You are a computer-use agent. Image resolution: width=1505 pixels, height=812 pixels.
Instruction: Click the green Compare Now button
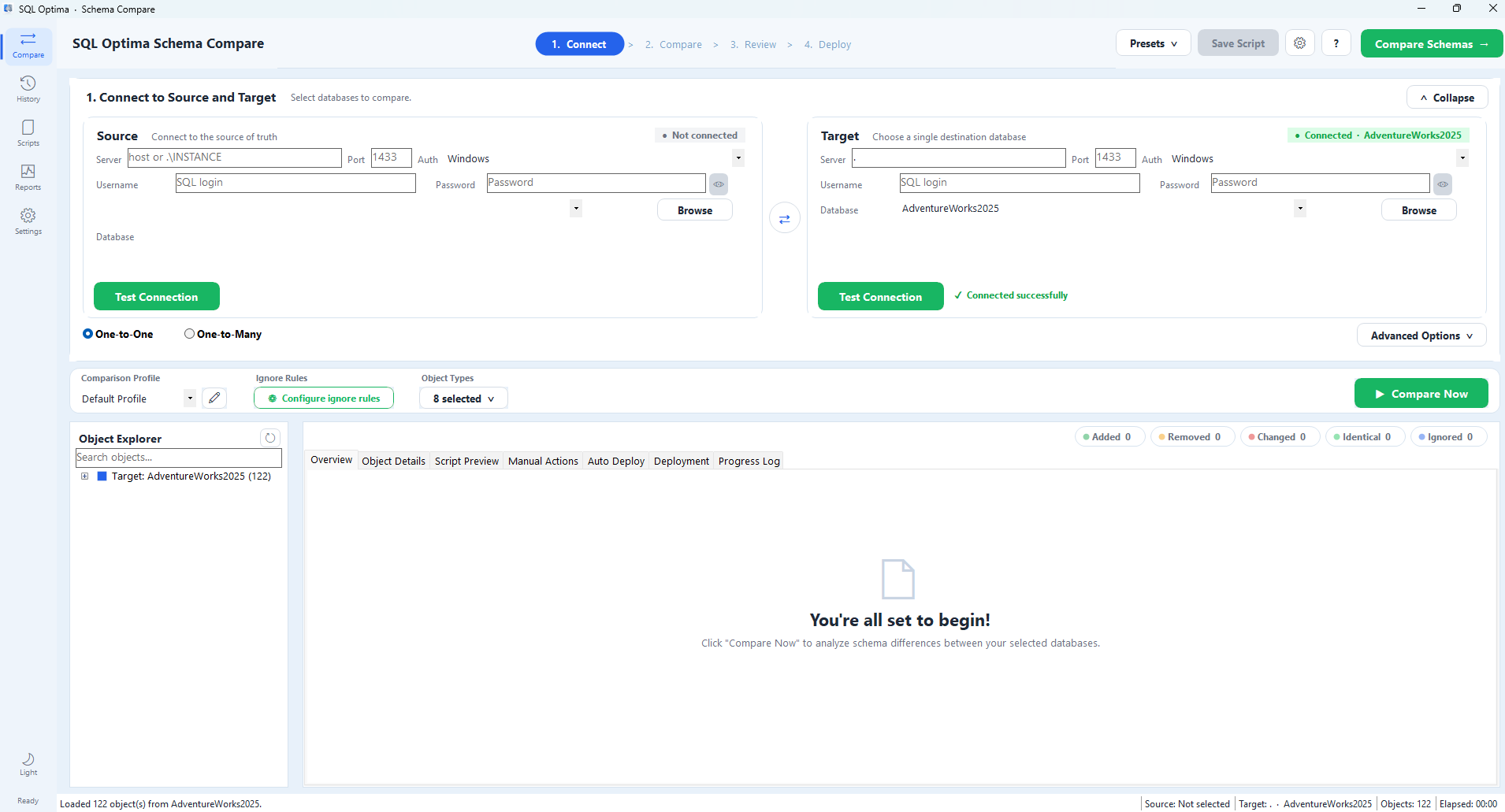click(x=1421, y=394)
